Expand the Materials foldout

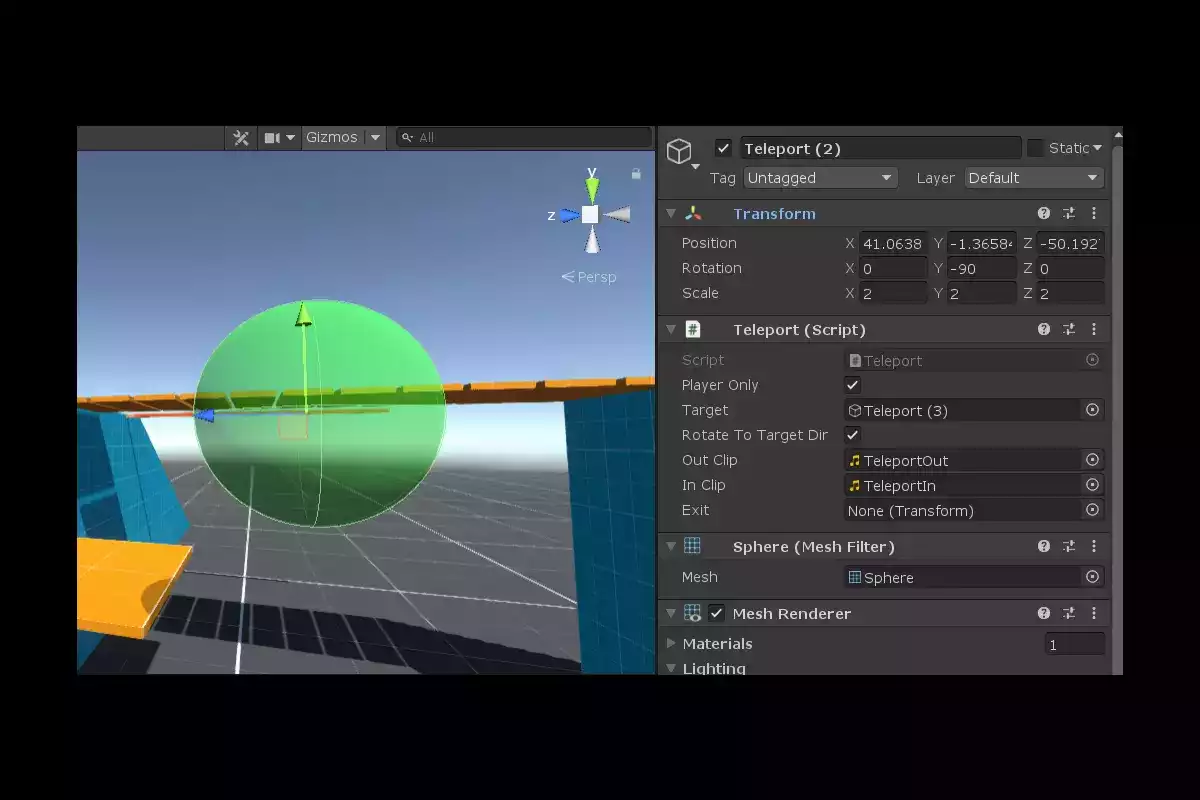[x=672, y=644]
